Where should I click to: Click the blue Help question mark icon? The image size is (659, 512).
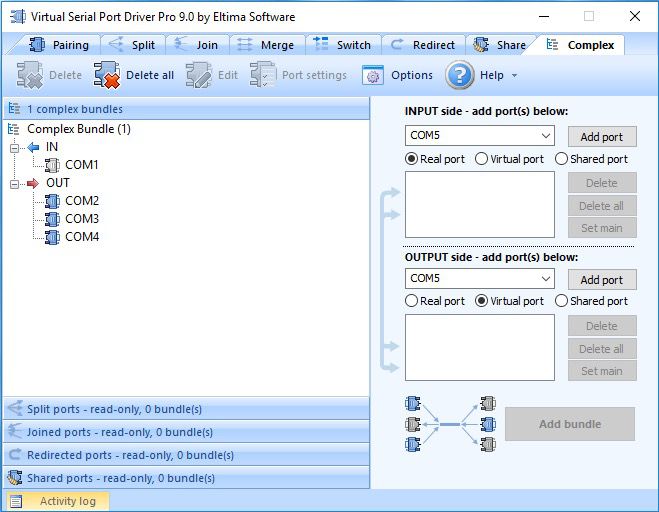coord(460,75)
